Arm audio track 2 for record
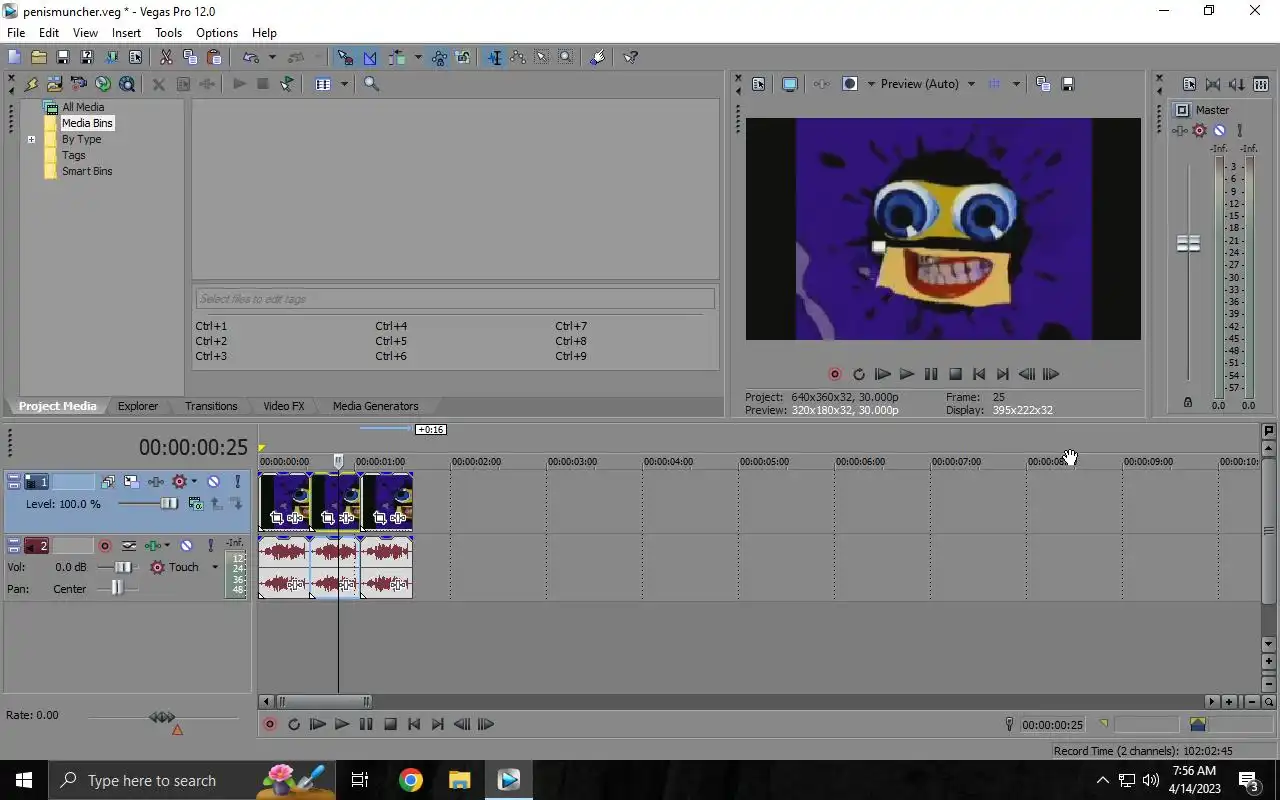 104,546
